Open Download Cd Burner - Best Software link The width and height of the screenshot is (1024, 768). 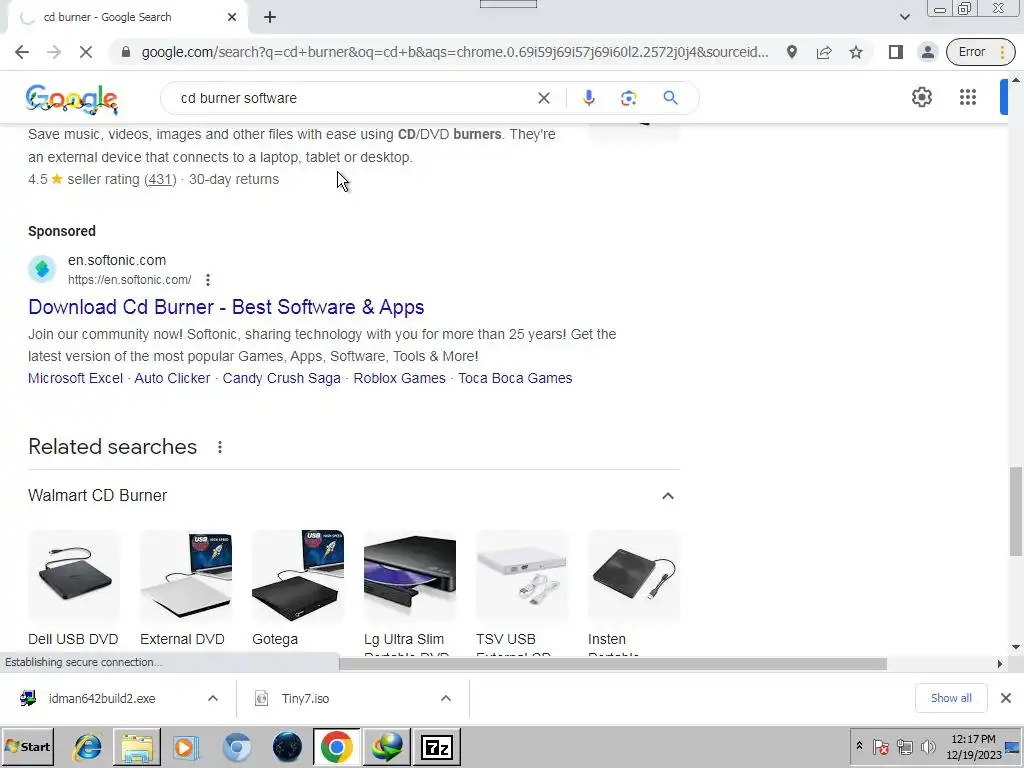coord(226,307)
